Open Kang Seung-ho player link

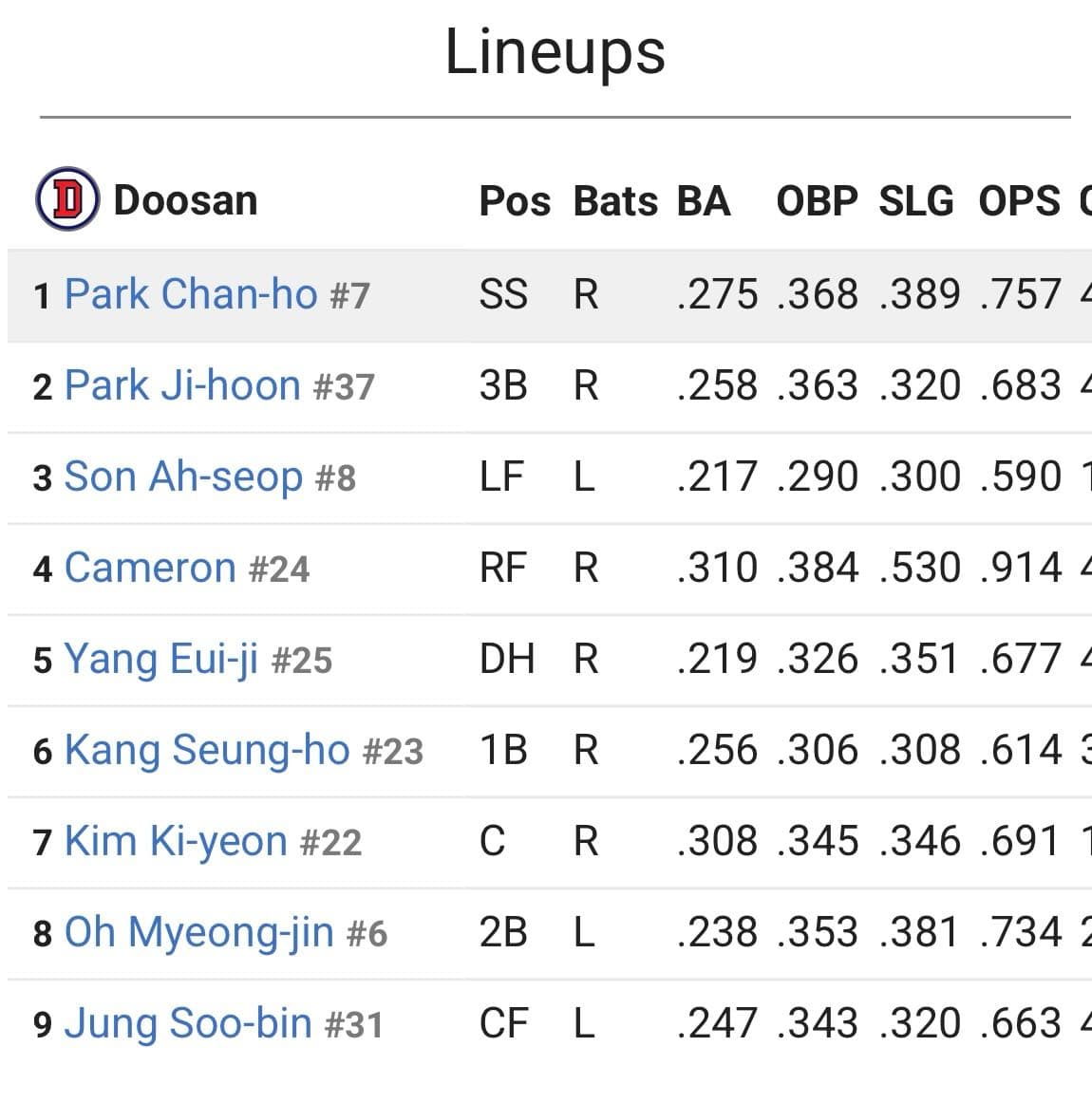pos(207,750)
